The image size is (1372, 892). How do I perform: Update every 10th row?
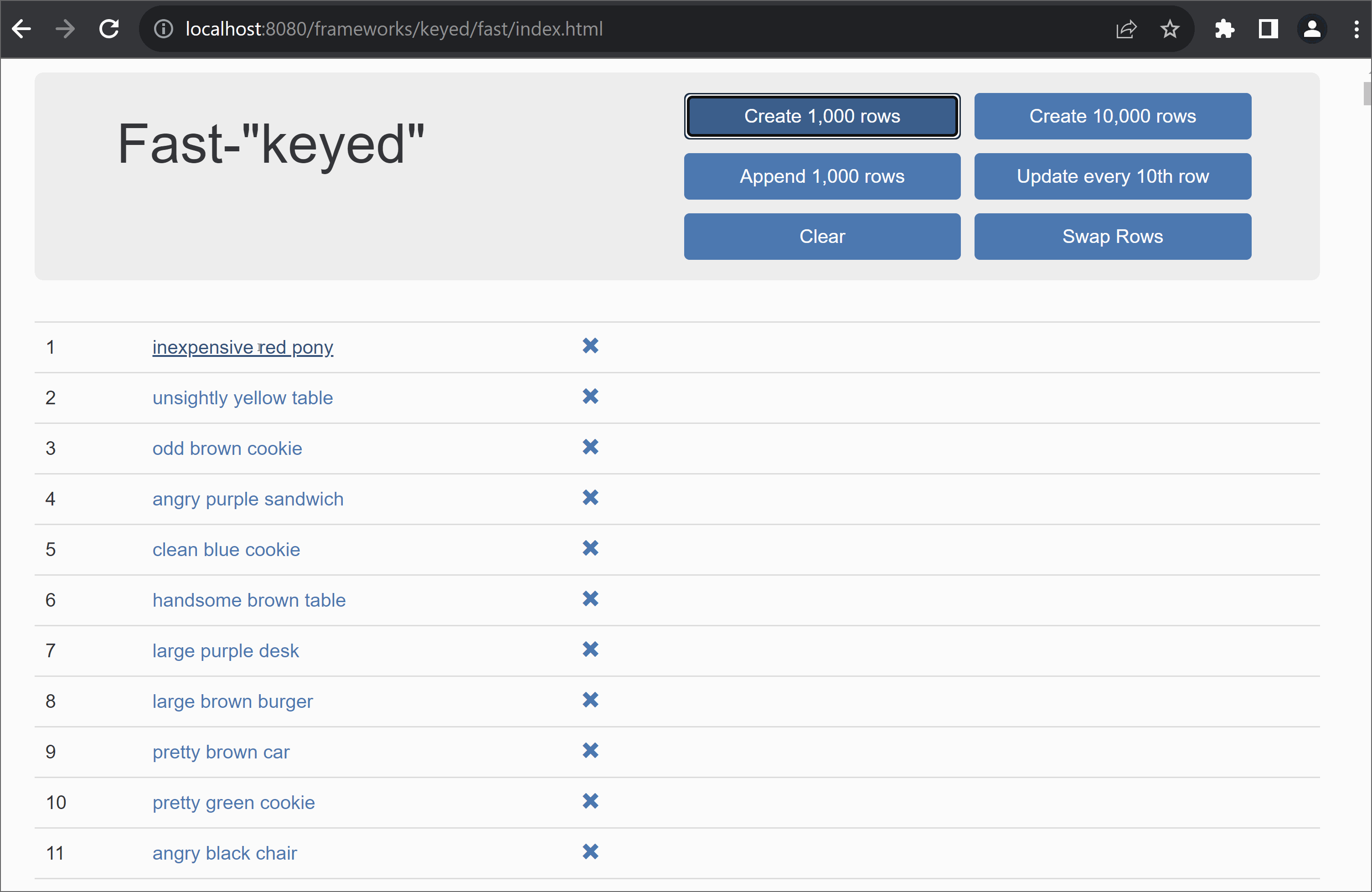click(1113, 176)
